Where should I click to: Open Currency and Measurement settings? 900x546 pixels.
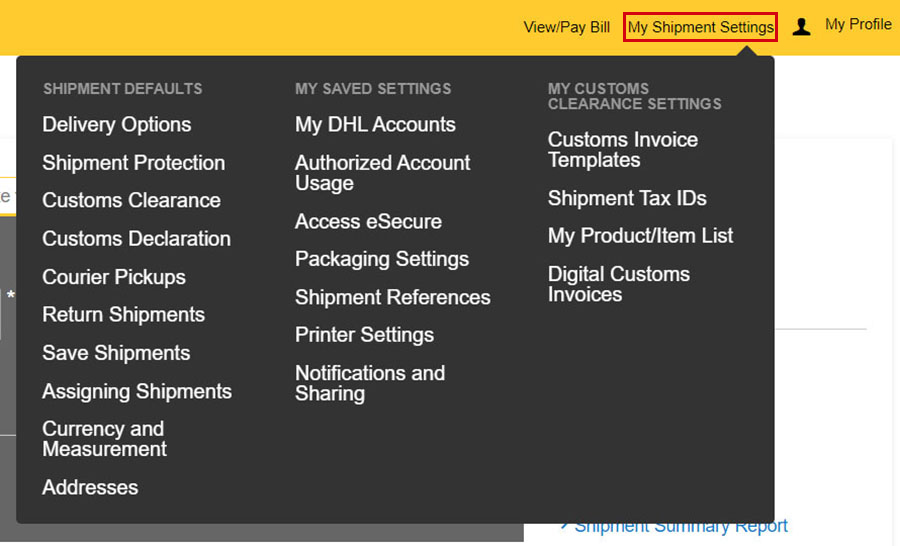click(104, 439)
